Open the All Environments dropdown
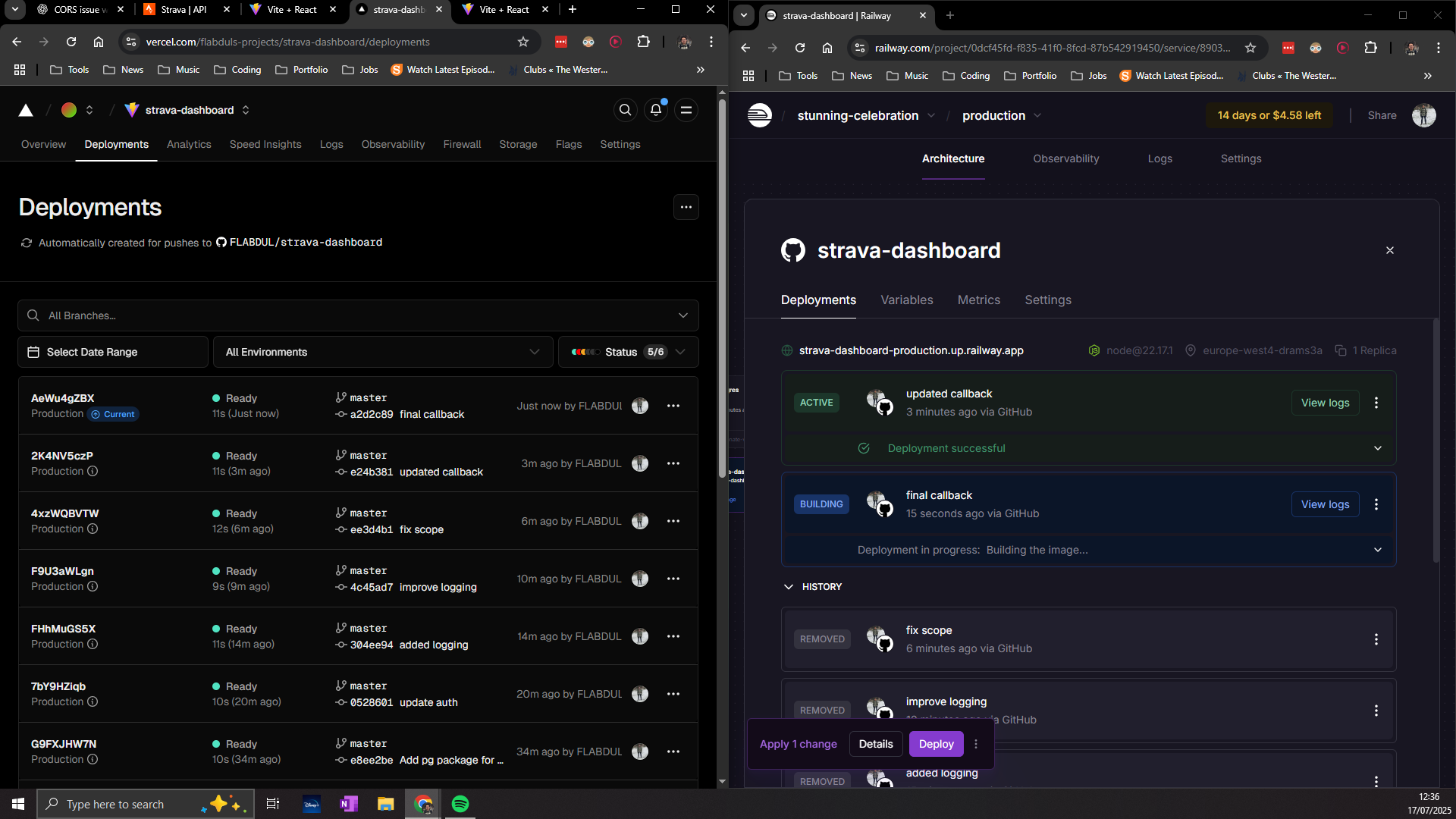This screenshot has width=1456, height=819. pos(383,352)
